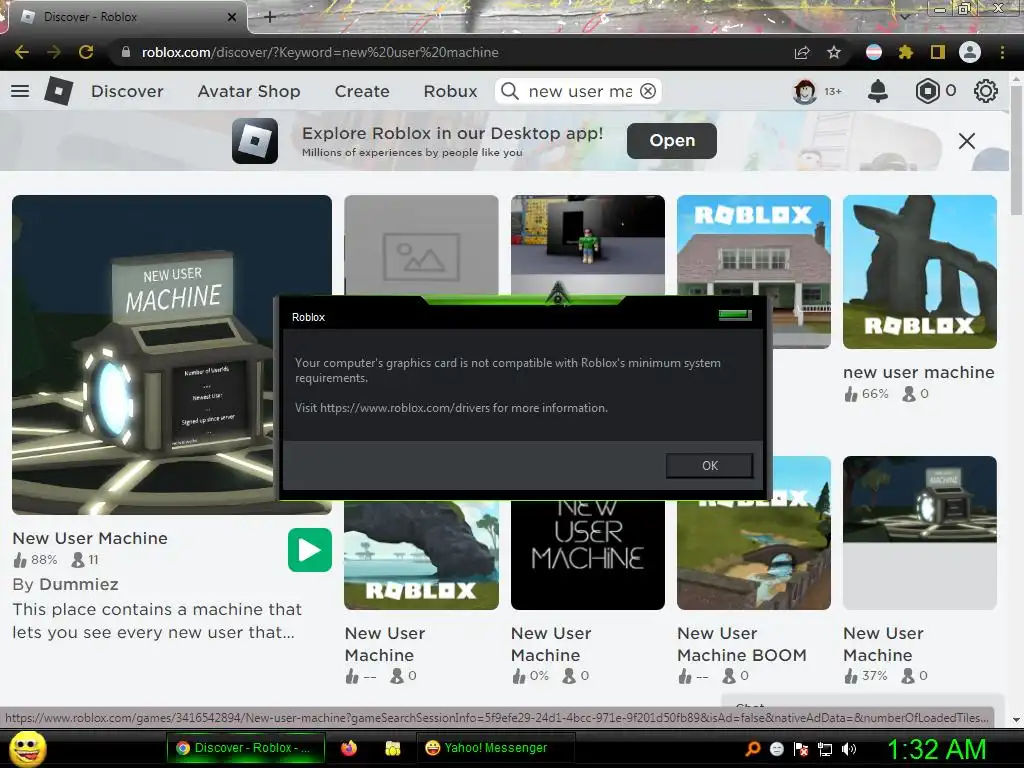Open the Avatar Shop menu item
The width and height of the screenshot is (1024, 768).
point(249,91)
